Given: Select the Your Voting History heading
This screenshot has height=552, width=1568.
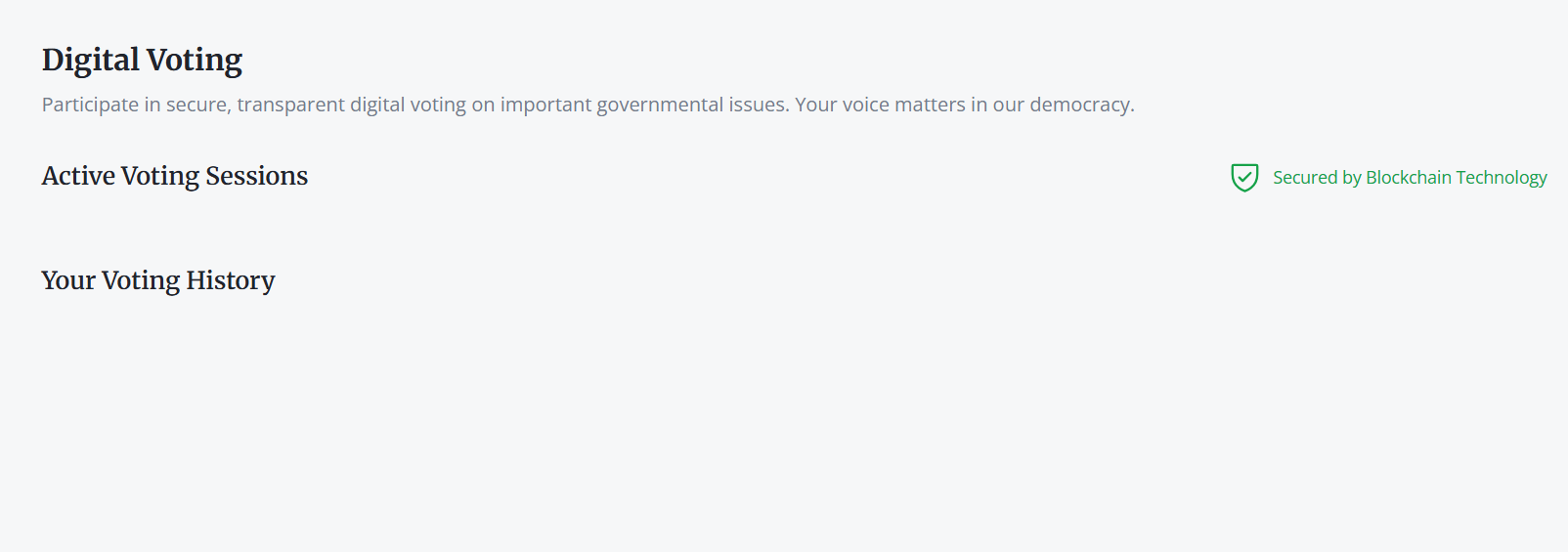Looking at the screenshot, I should point(157,280).
